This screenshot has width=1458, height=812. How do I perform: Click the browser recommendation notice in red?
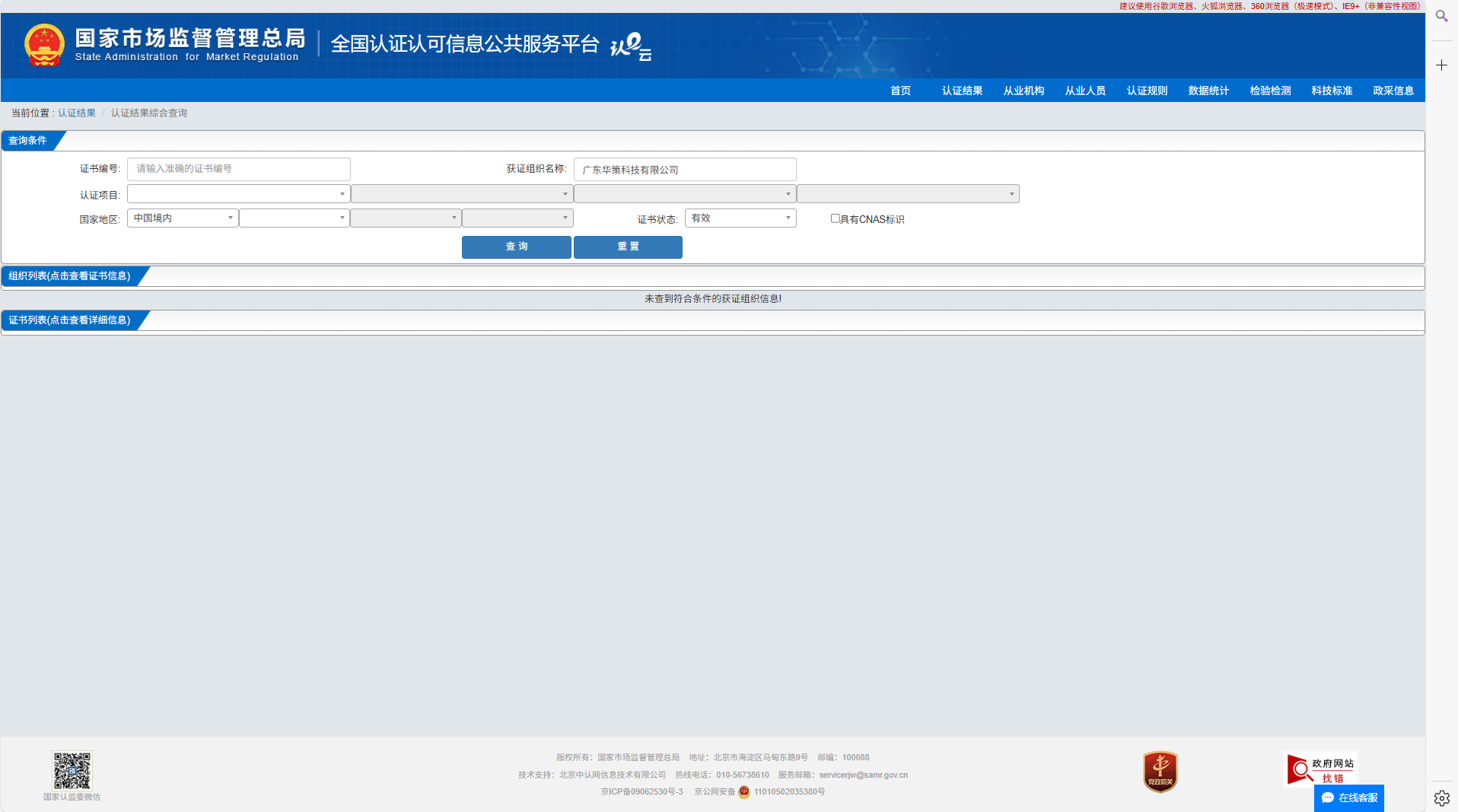(1269, 6)
